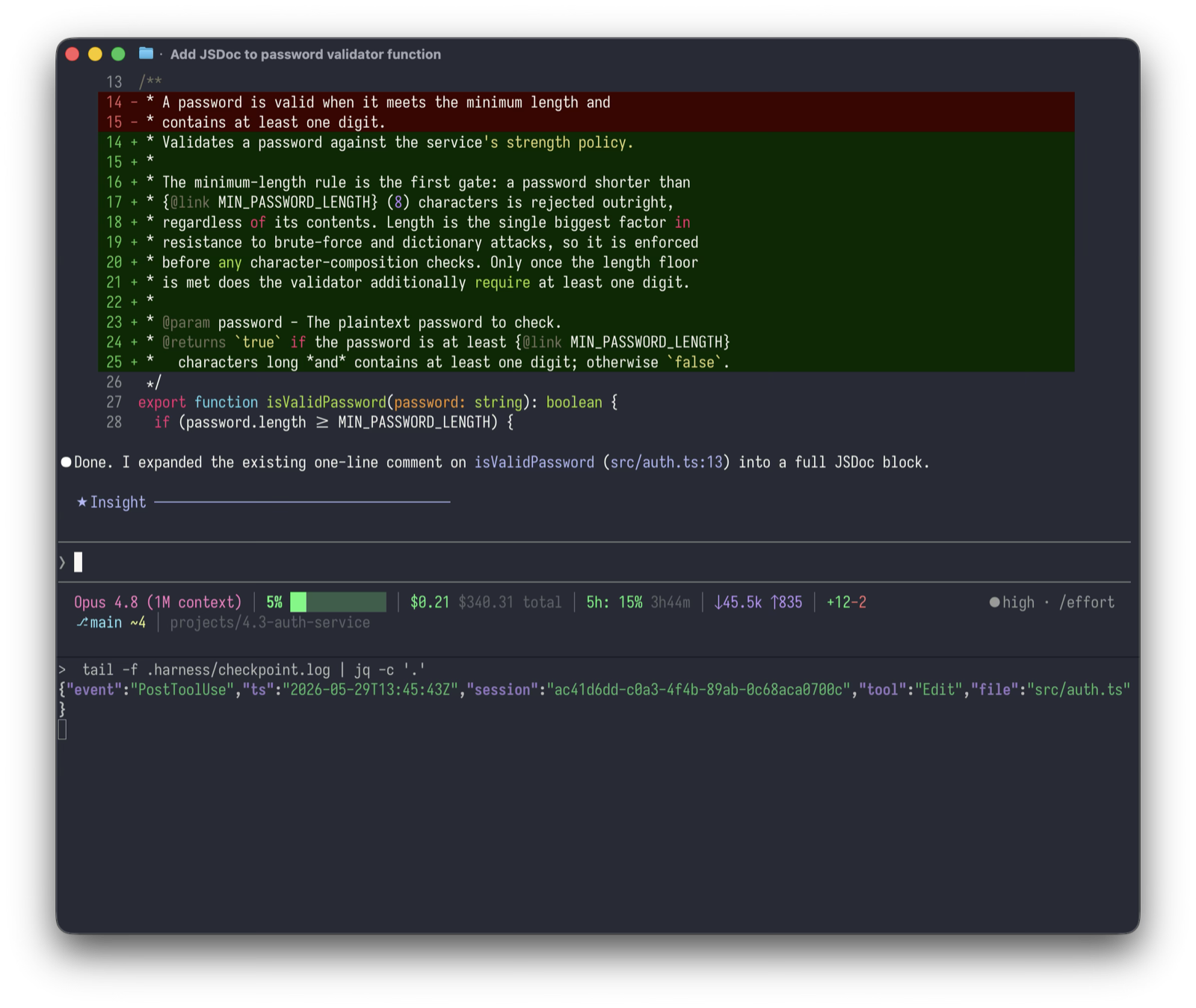
Task: Click the '5h: 15%' usage limit entry
Action: click(614, 602)
